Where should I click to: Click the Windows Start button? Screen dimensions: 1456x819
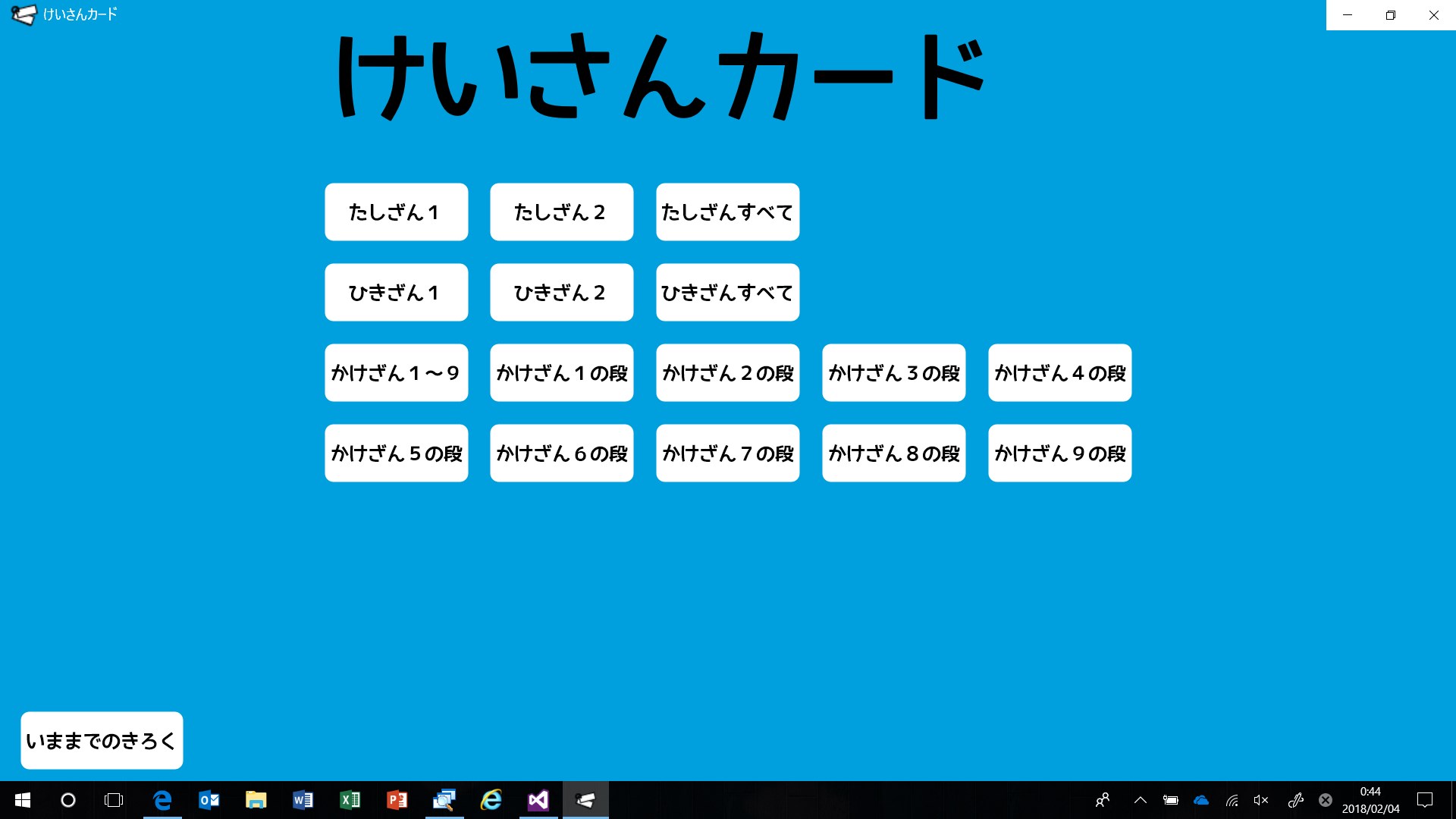click(23, 800)
